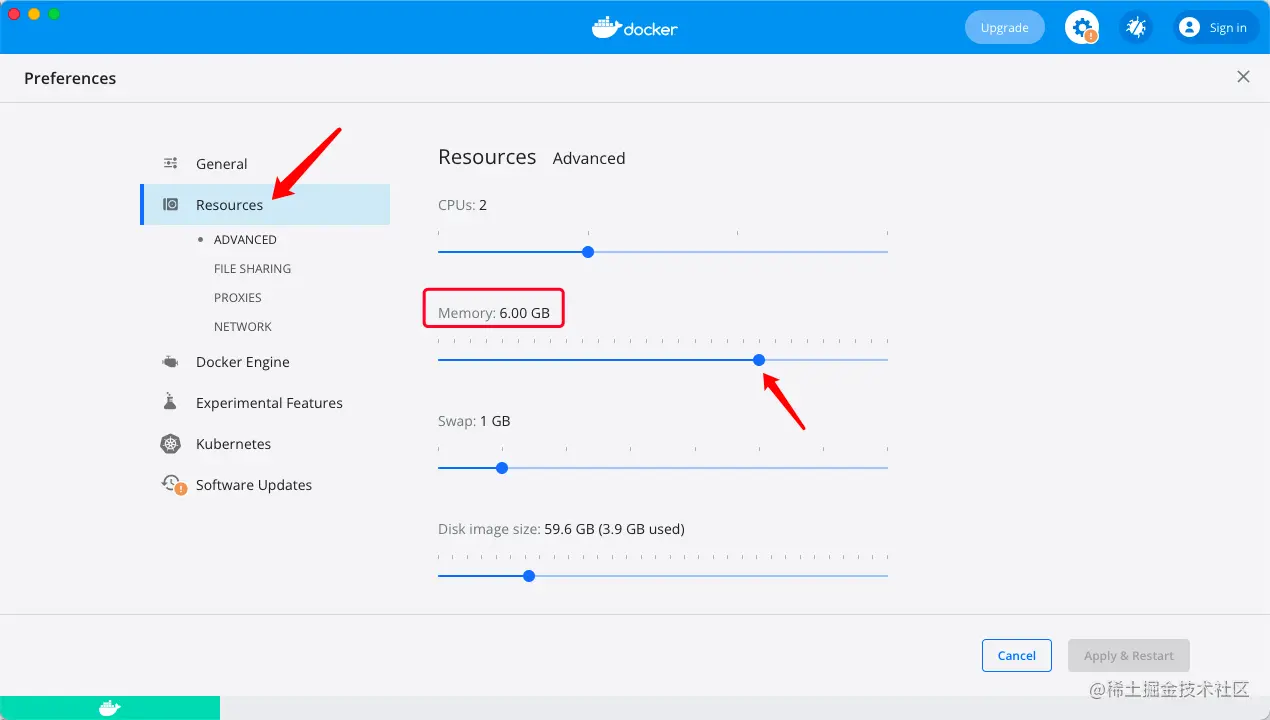Click the General sidebar icon

tap(171, 164)
